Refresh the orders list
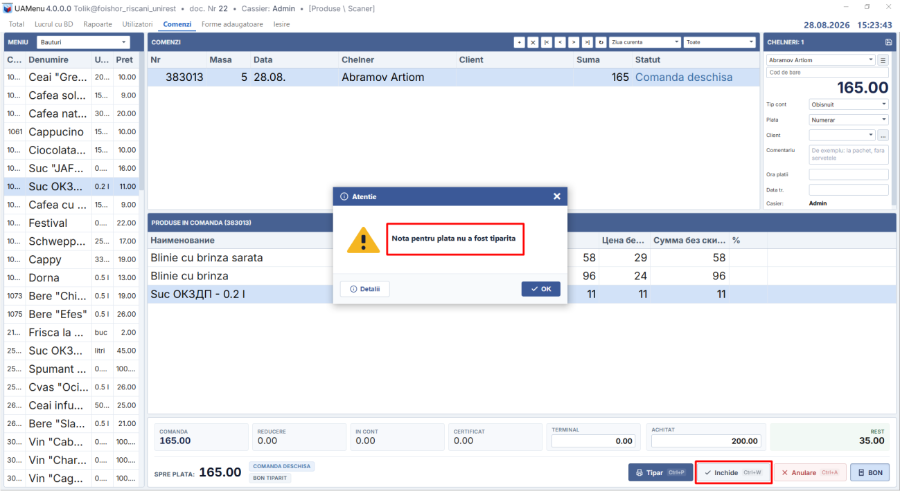 (601, 42)
